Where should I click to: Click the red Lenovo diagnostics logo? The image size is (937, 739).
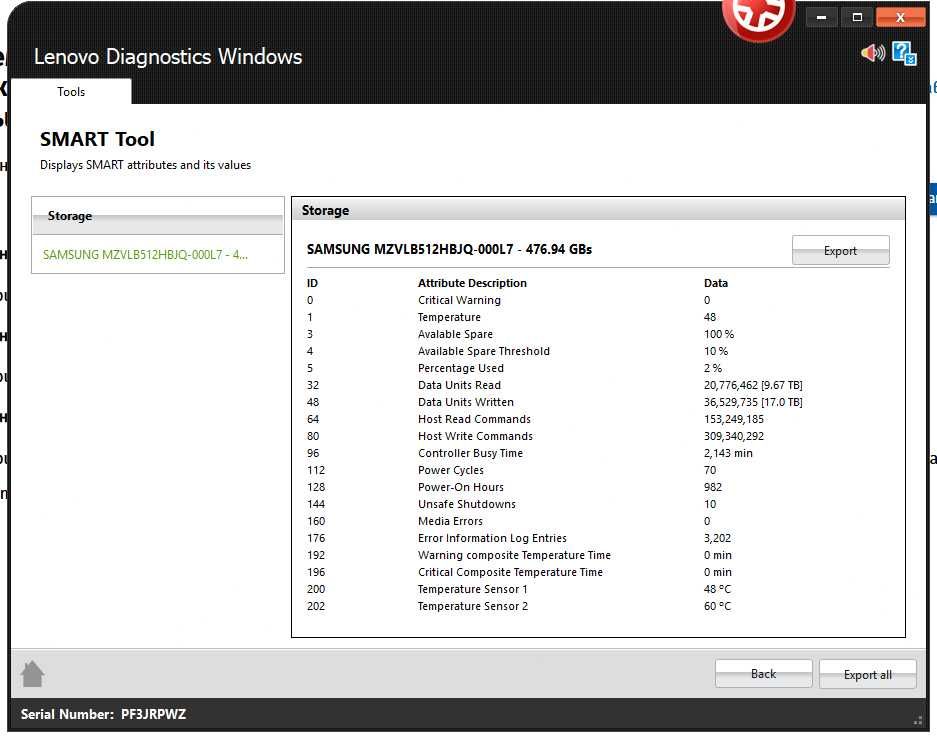click(x=759, y=18)
